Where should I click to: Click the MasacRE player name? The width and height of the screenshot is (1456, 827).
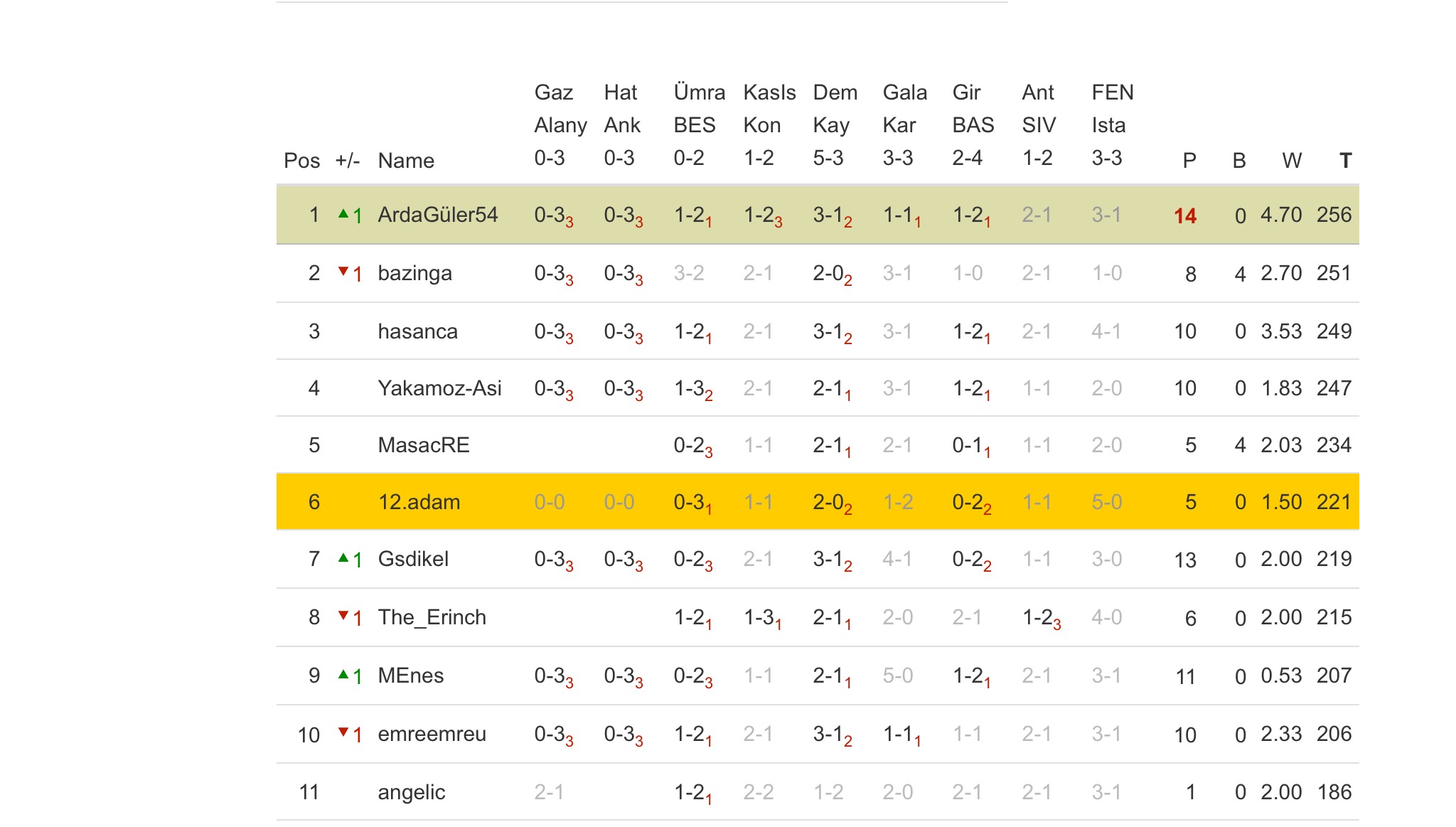click(x=424, y=445)
